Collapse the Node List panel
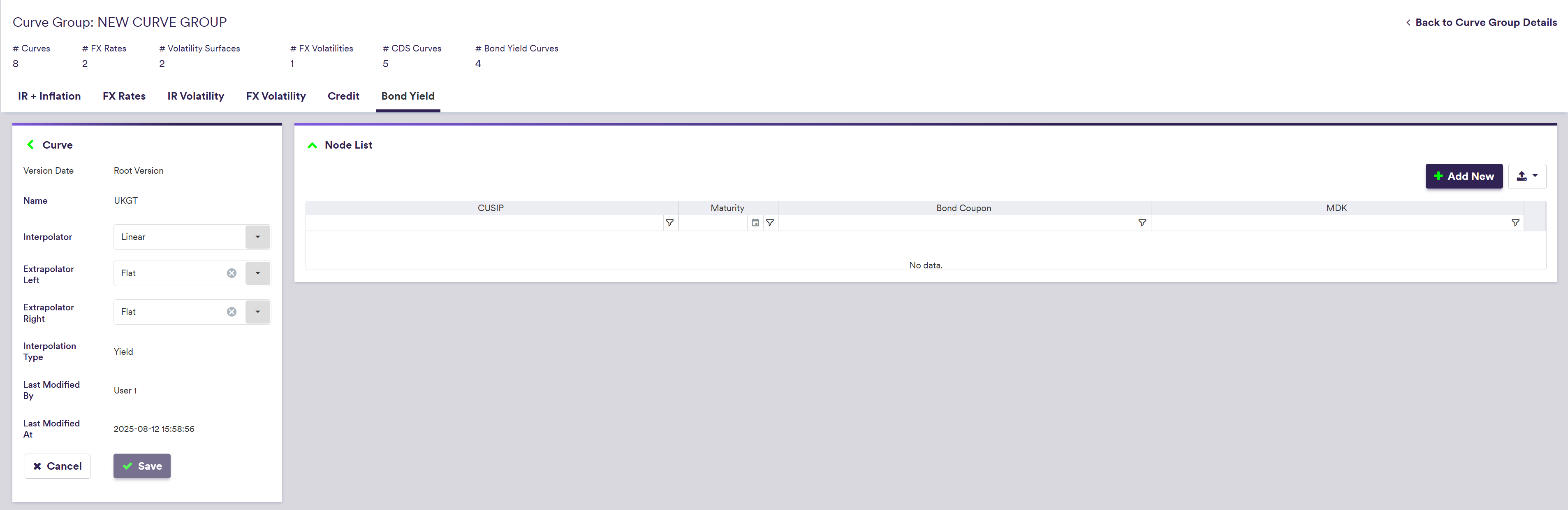1568x510 pixels. tap(312, 145)
